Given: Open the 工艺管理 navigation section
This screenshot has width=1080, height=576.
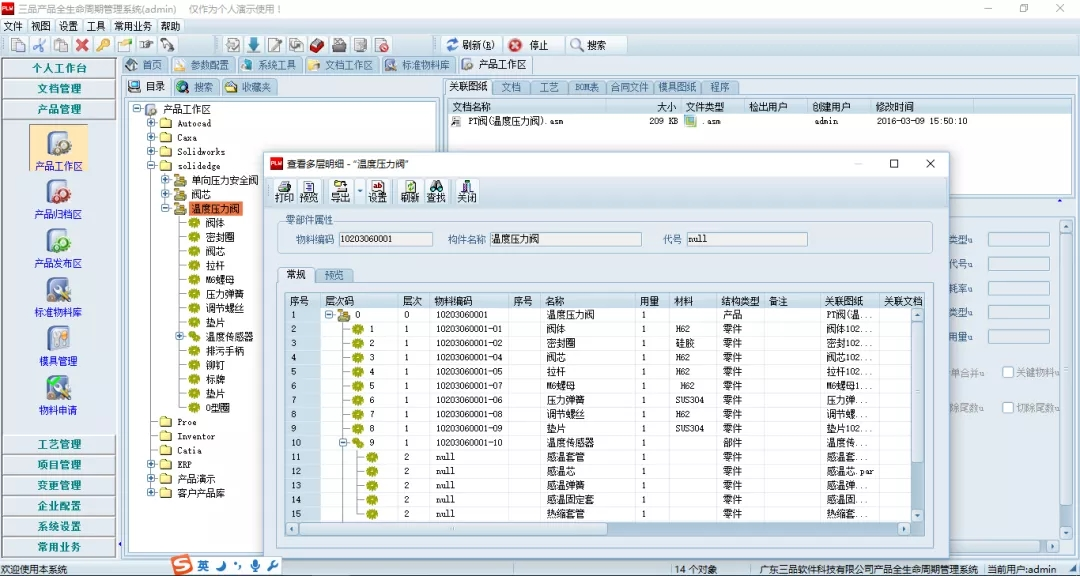Looking at the screenshot, I should click(59, 444).
